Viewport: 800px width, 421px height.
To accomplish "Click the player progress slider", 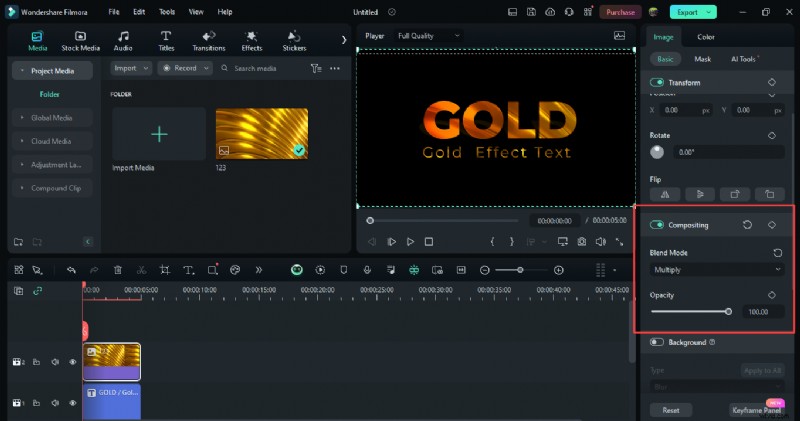I will [443, 220].
